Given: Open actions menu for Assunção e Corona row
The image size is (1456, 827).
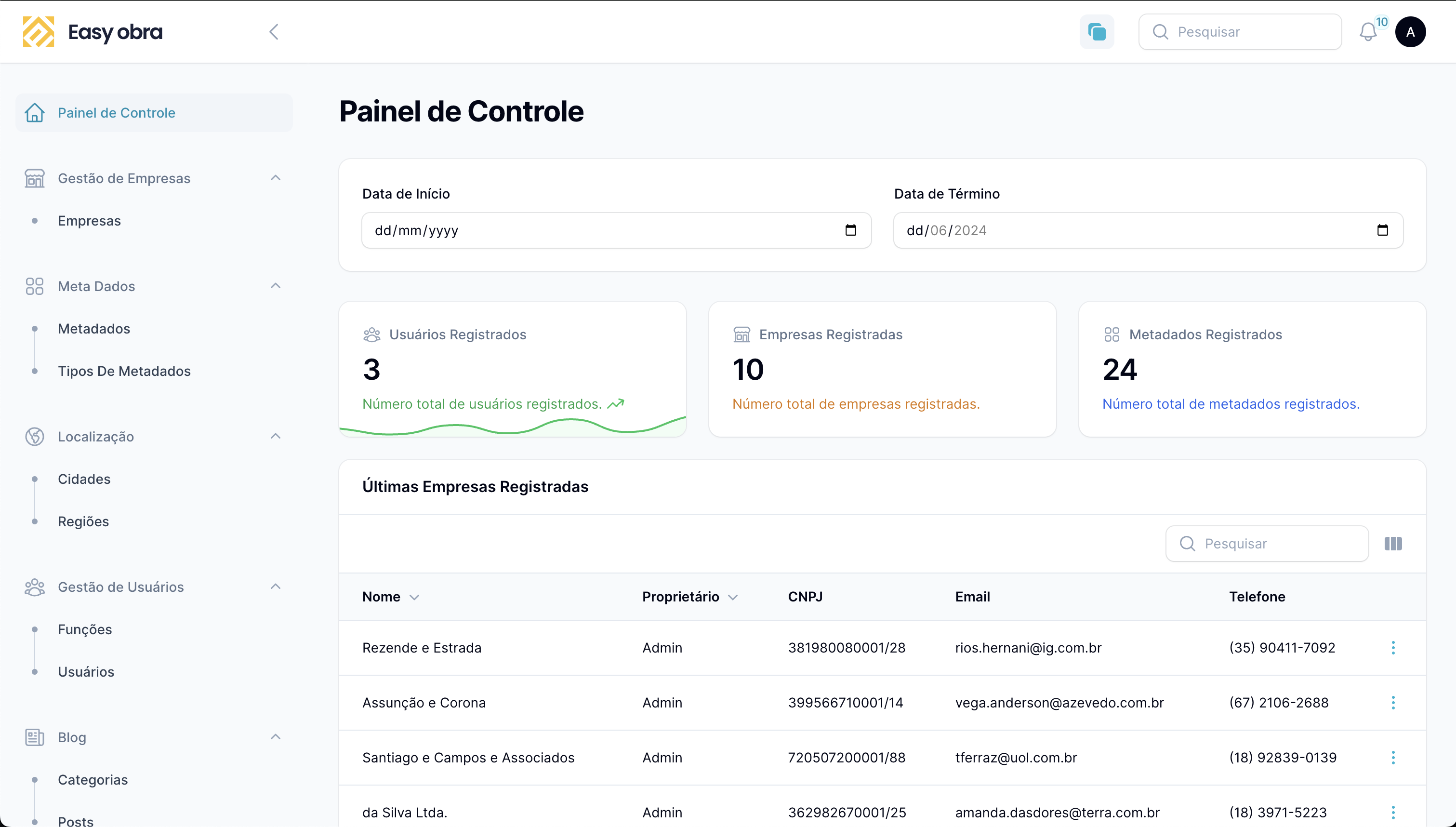Looking at the screenshot, I should (1393, 703).
